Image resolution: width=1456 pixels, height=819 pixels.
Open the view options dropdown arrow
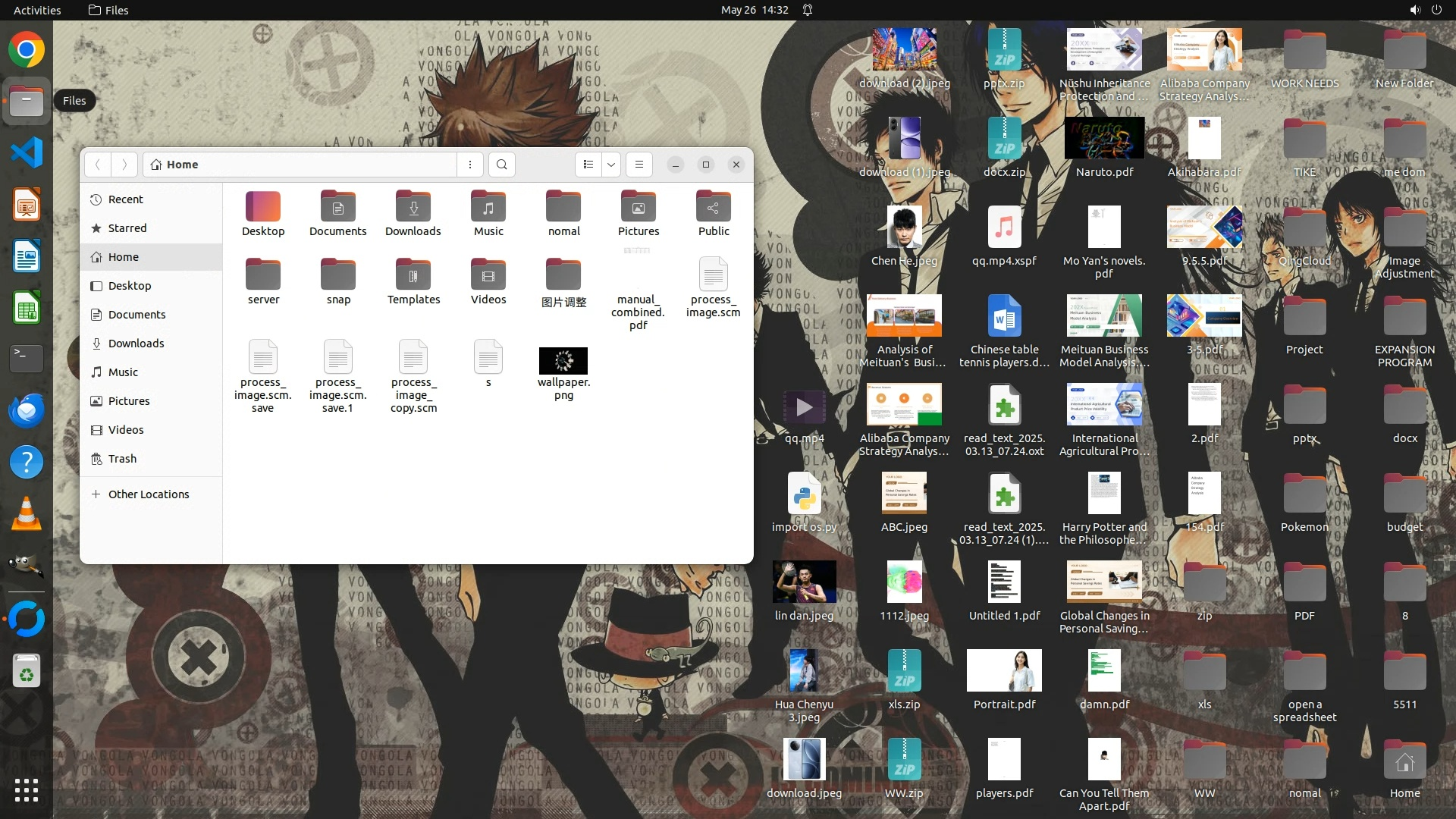click(611, 165)
